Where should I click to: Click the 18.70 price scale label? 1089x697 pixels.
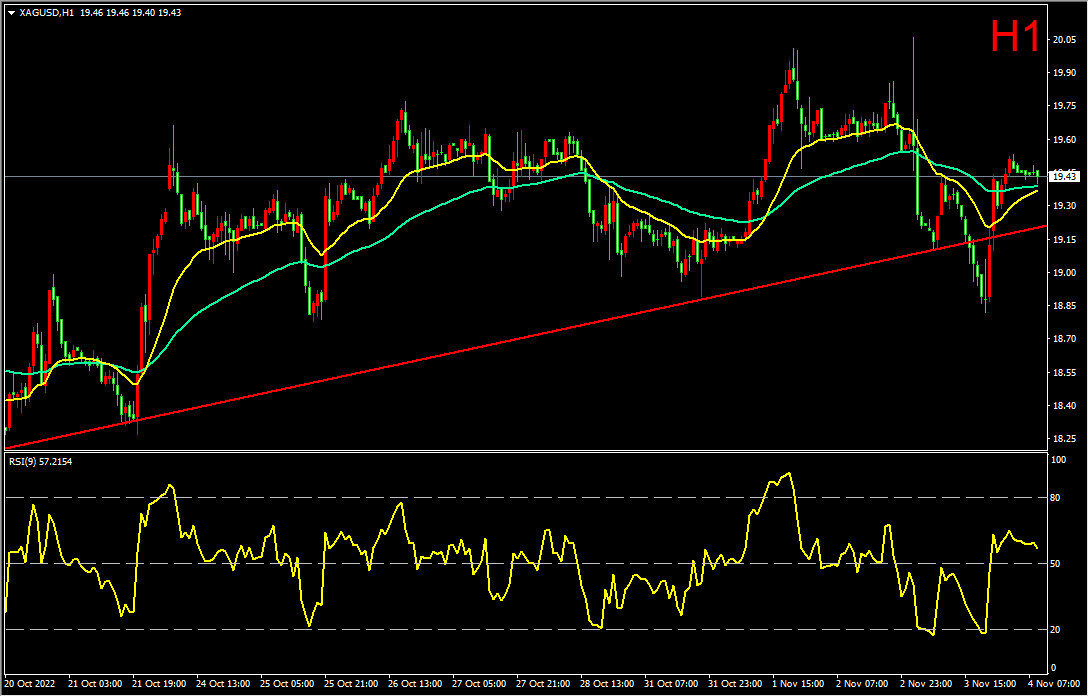[x=1065, y=339]
